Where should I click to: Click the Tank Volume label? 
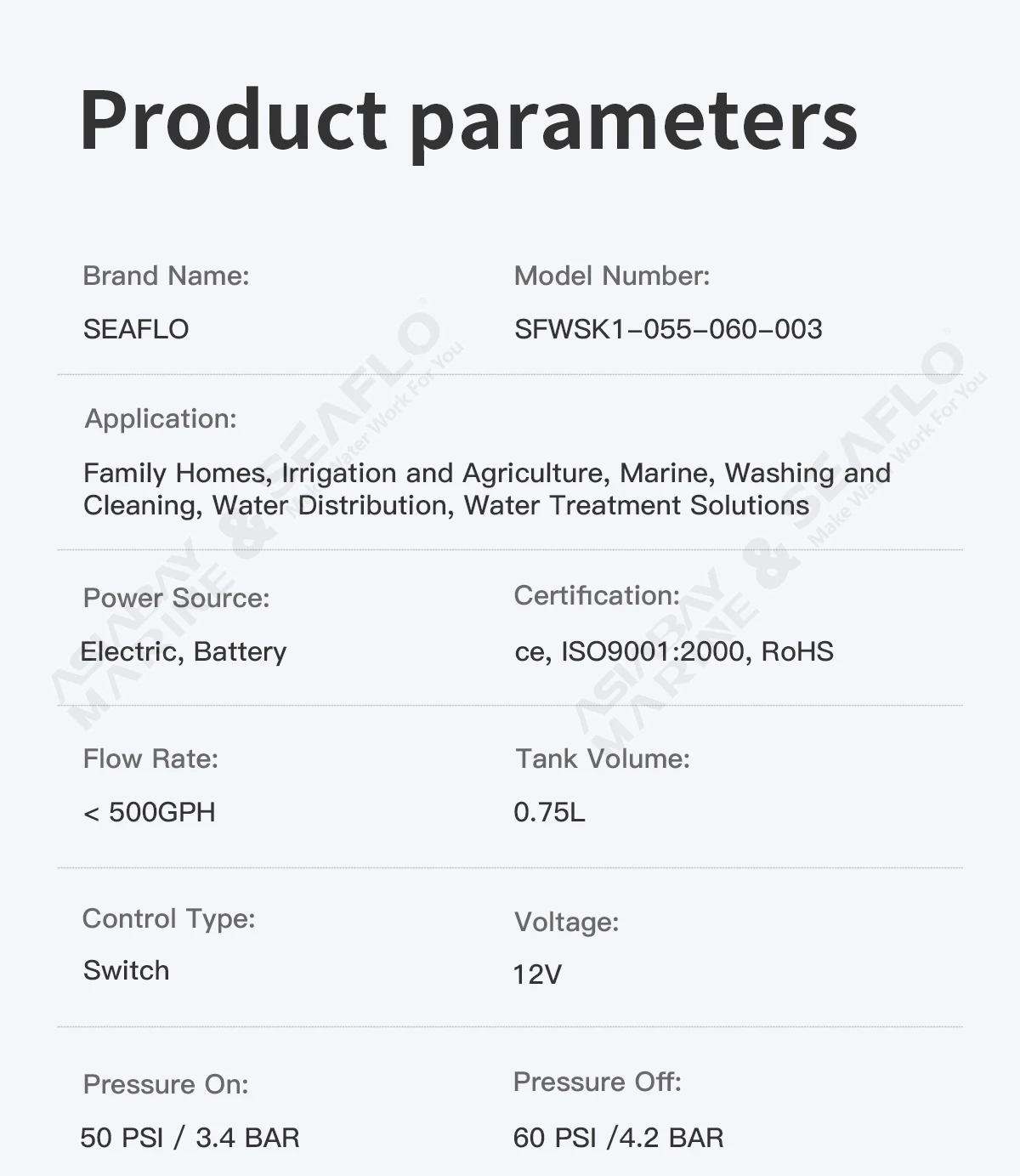point(603,758)
